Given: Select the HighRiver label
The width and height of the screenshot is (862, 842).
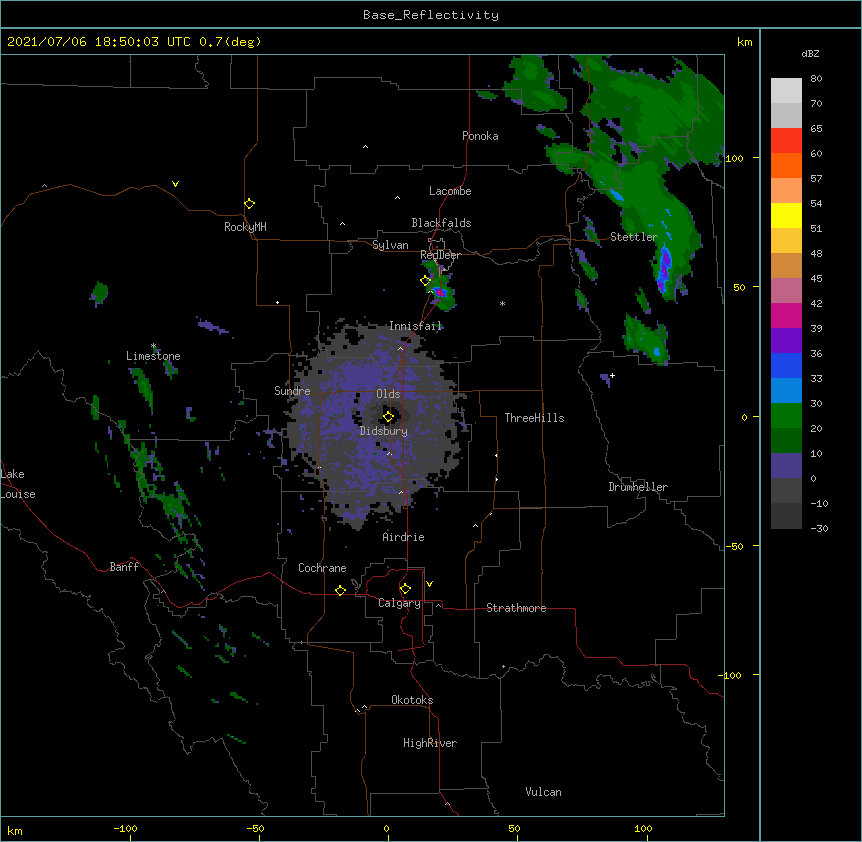Looking at the screenshot, I should 430,743.
